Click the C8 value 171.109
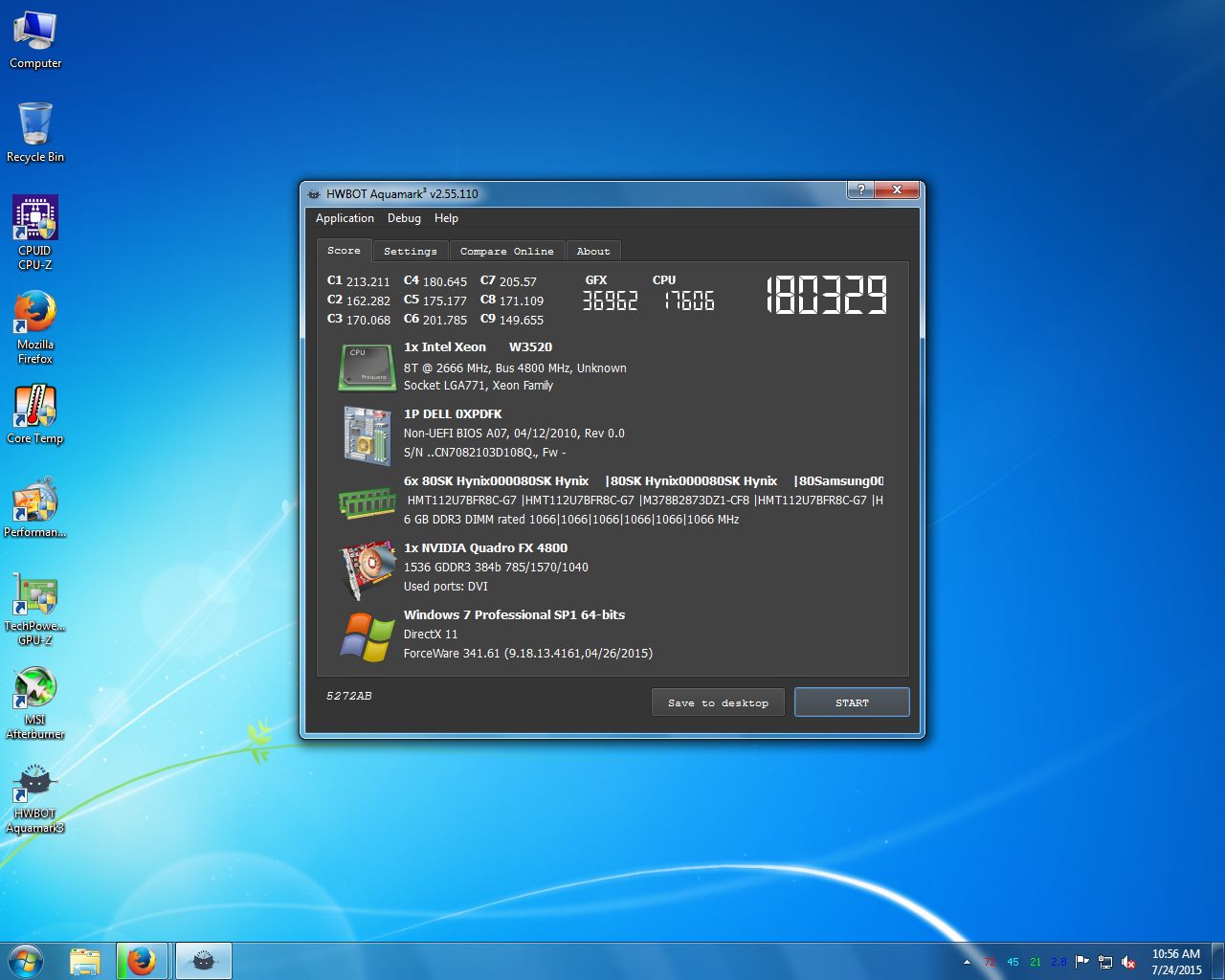 point(522,301)
